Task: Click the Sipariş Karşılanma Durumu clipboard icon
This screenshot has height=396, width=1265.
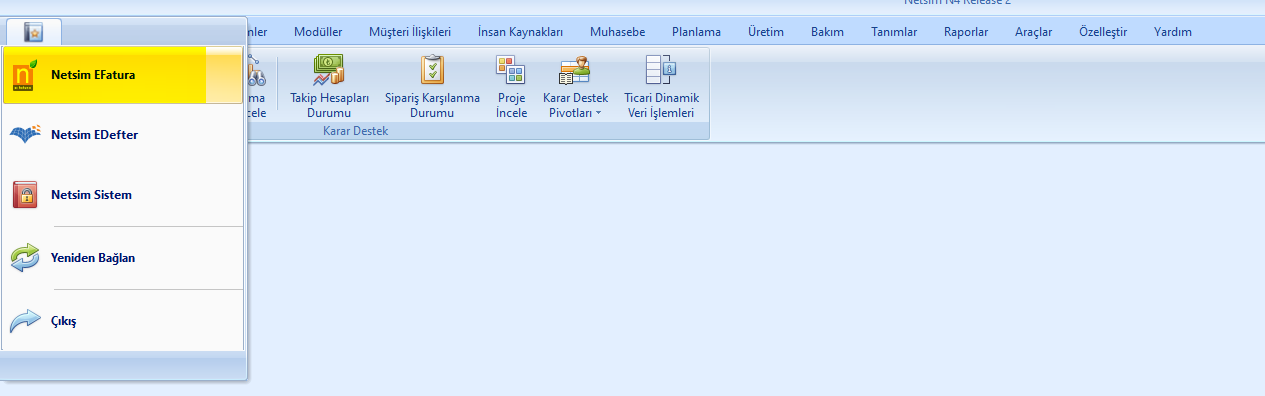Action: [432, 69]
